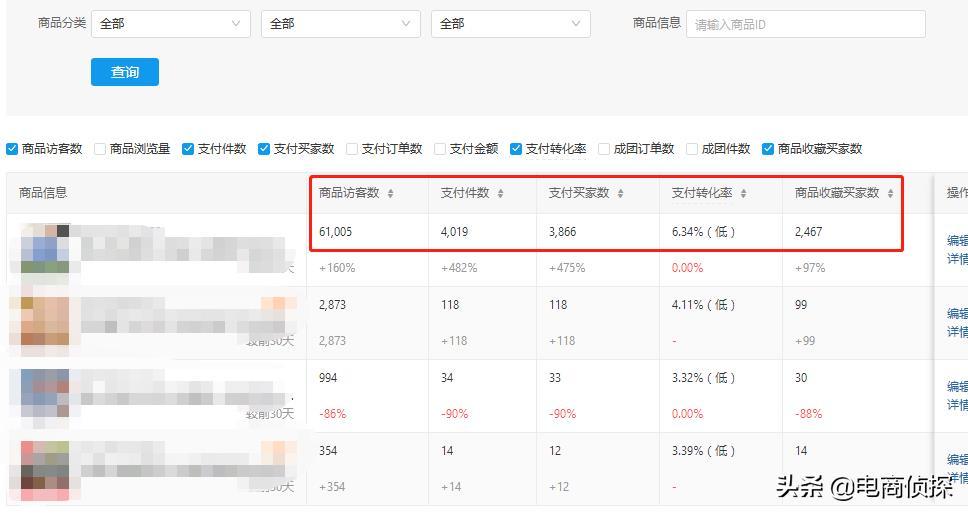Open the third 全部 category dropdown
Screen dimensions: 968x514
pos(511,24)
